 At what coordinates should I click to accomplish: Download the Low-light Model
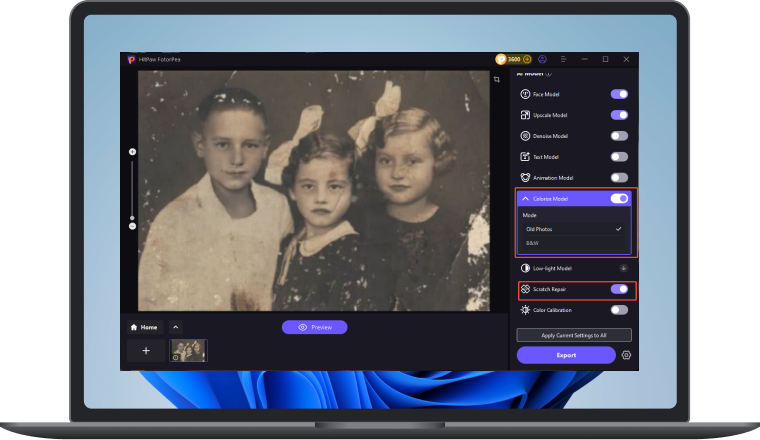pos(623,268)
